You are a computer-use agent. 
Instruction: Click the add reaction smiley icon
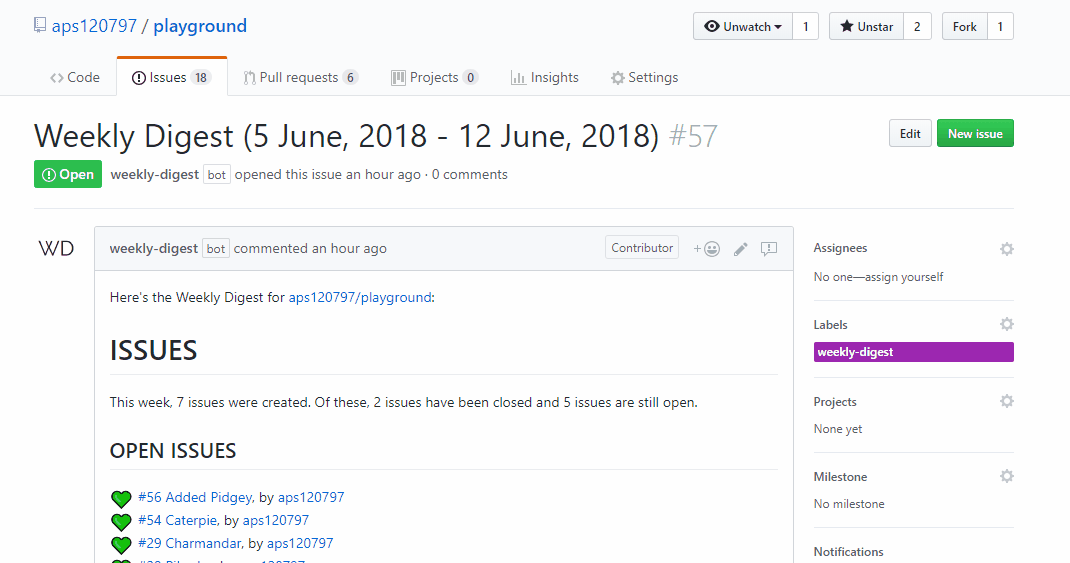coord(707,249)
